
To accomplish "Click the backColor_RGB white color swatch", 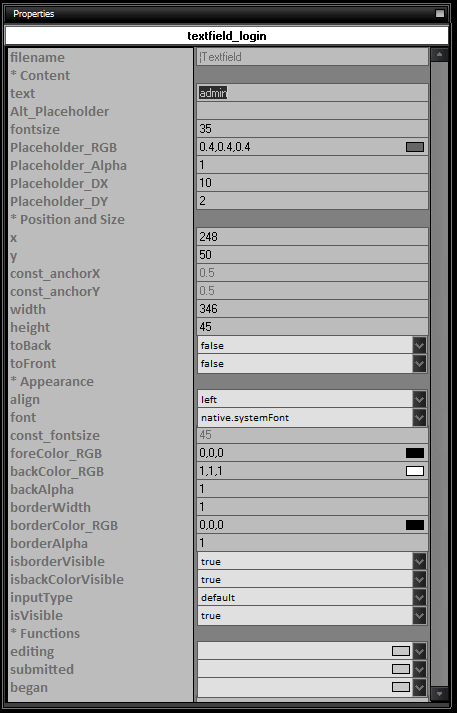I will [415, 471].
